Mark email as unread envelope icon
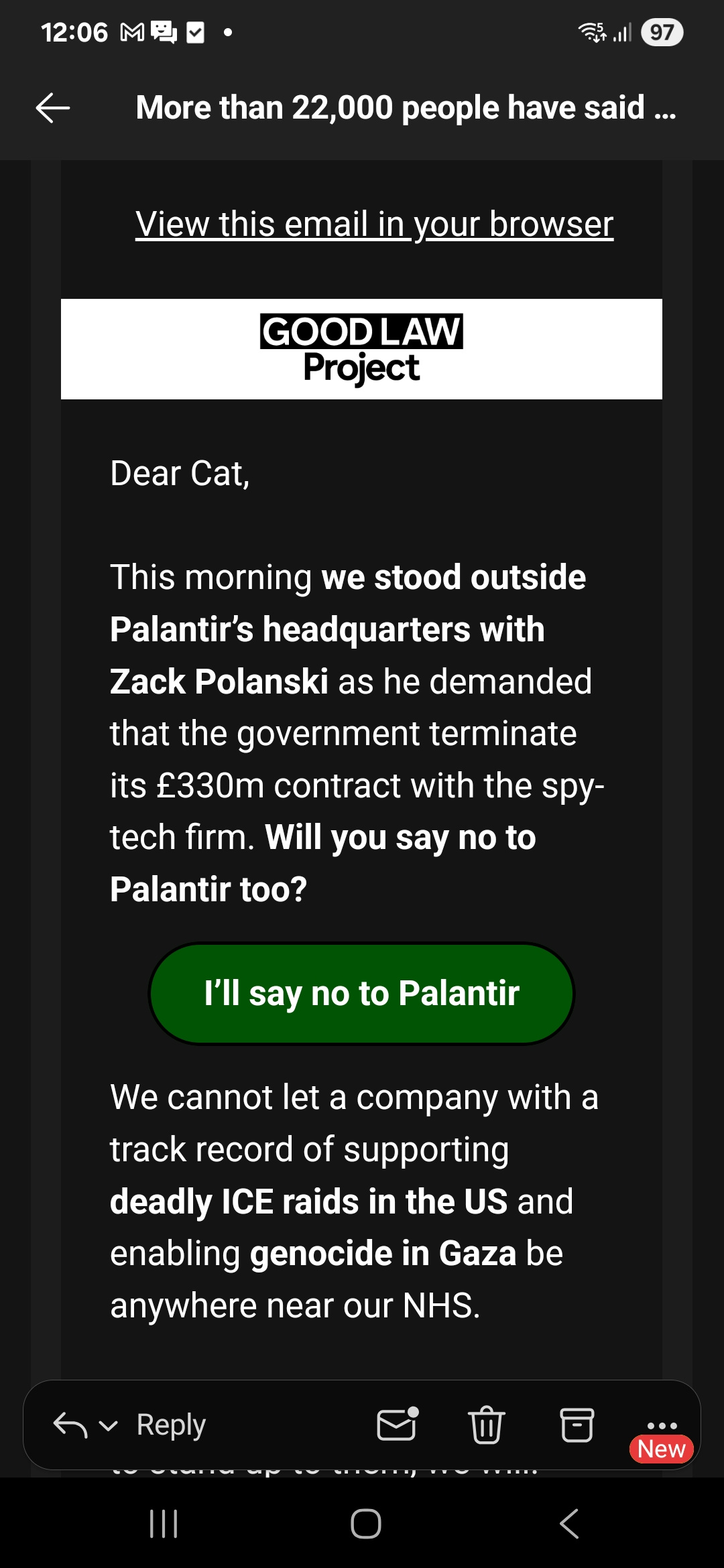 coord(397,1424)
